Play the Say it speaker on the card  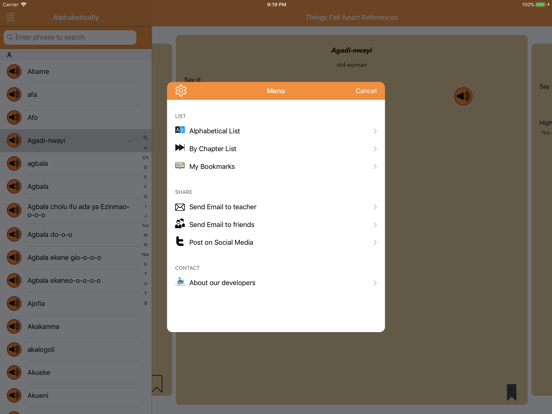pyautogui.click(x=463, y=96)
